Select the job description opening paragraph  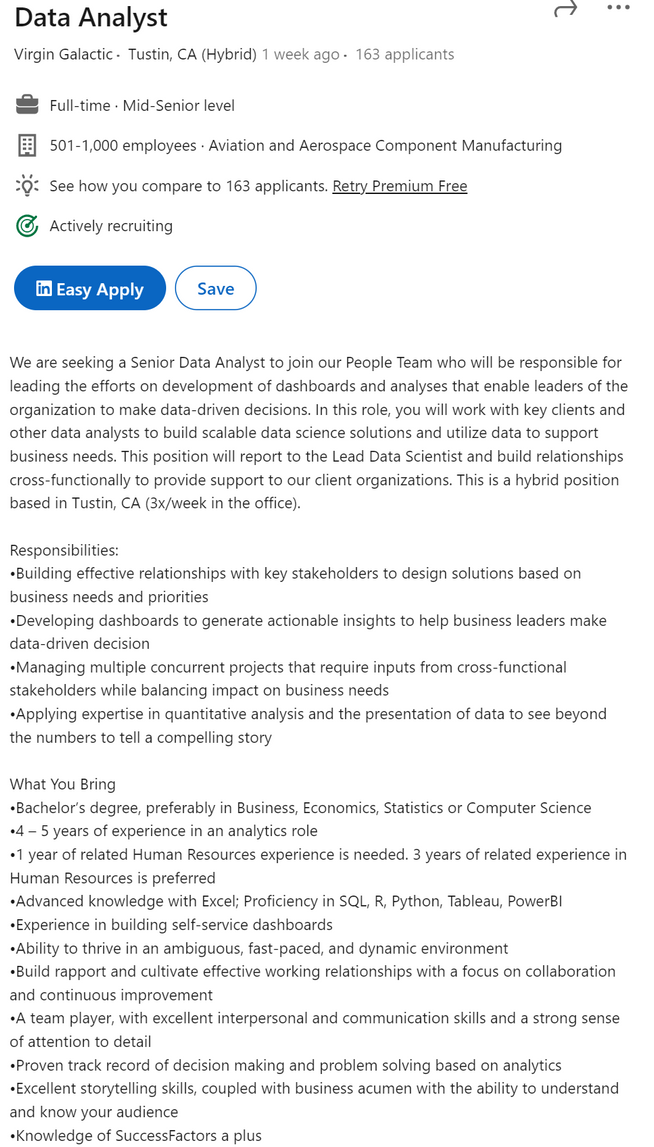(x=318, y=432)
